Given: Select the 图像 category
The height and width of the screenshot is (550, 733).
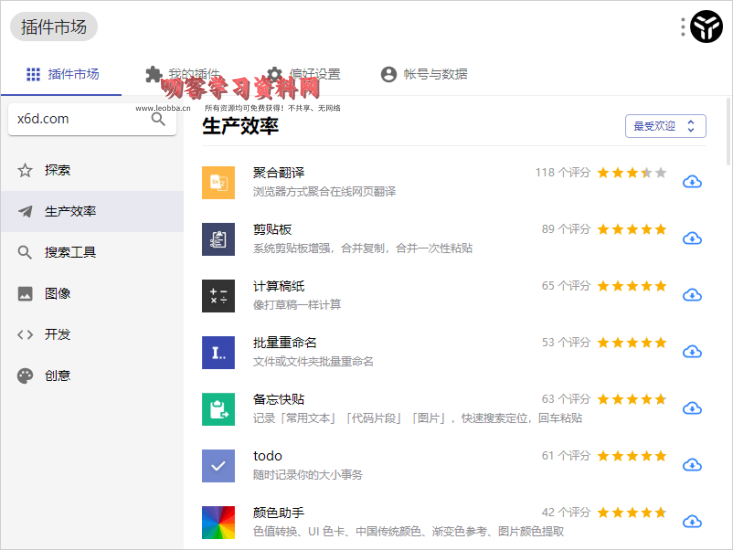Looking at the screenshot, I should tap(92, 294).
